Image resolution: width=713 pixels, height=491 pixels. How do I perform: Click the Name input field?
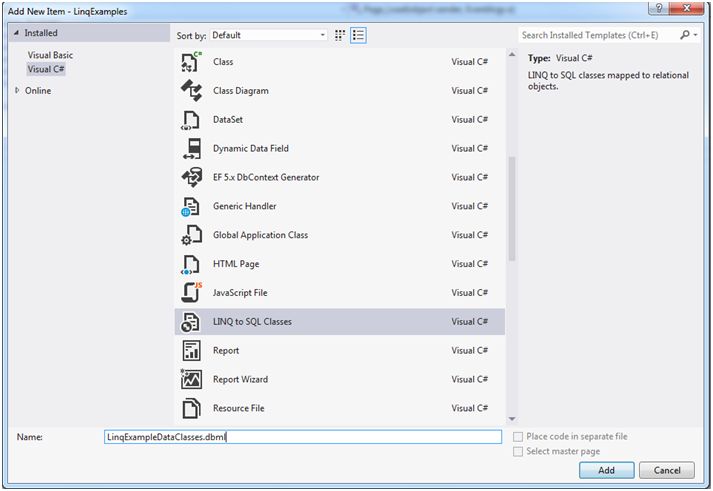pos(303,437)
